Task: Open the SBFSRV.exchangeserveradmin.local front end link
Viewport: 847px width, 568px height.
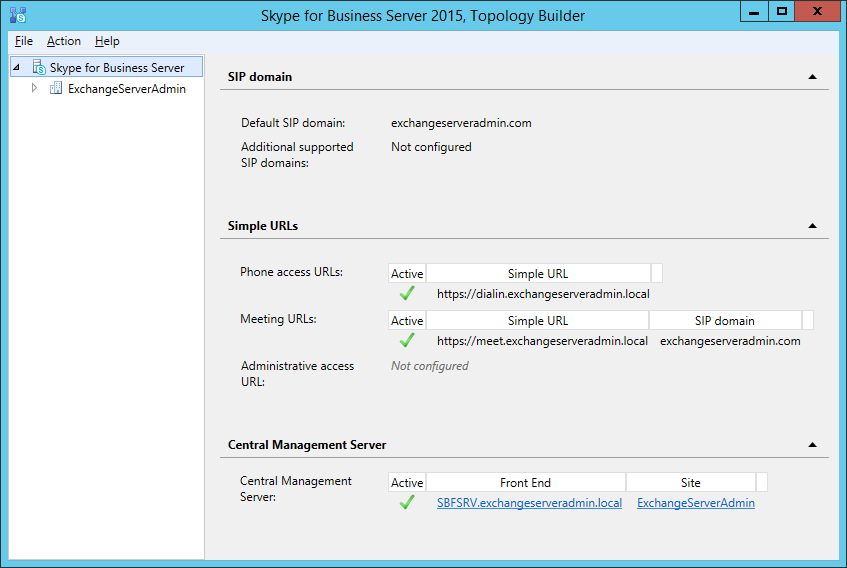Action: tap(529, 503)
